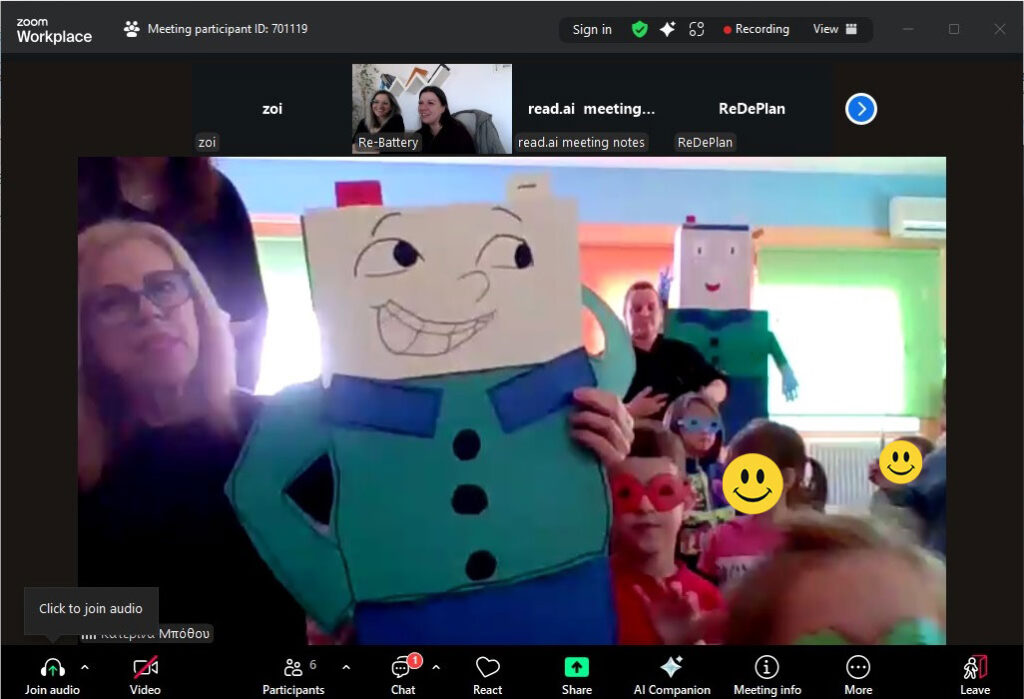Click the Sign in button

pos(592,29)
